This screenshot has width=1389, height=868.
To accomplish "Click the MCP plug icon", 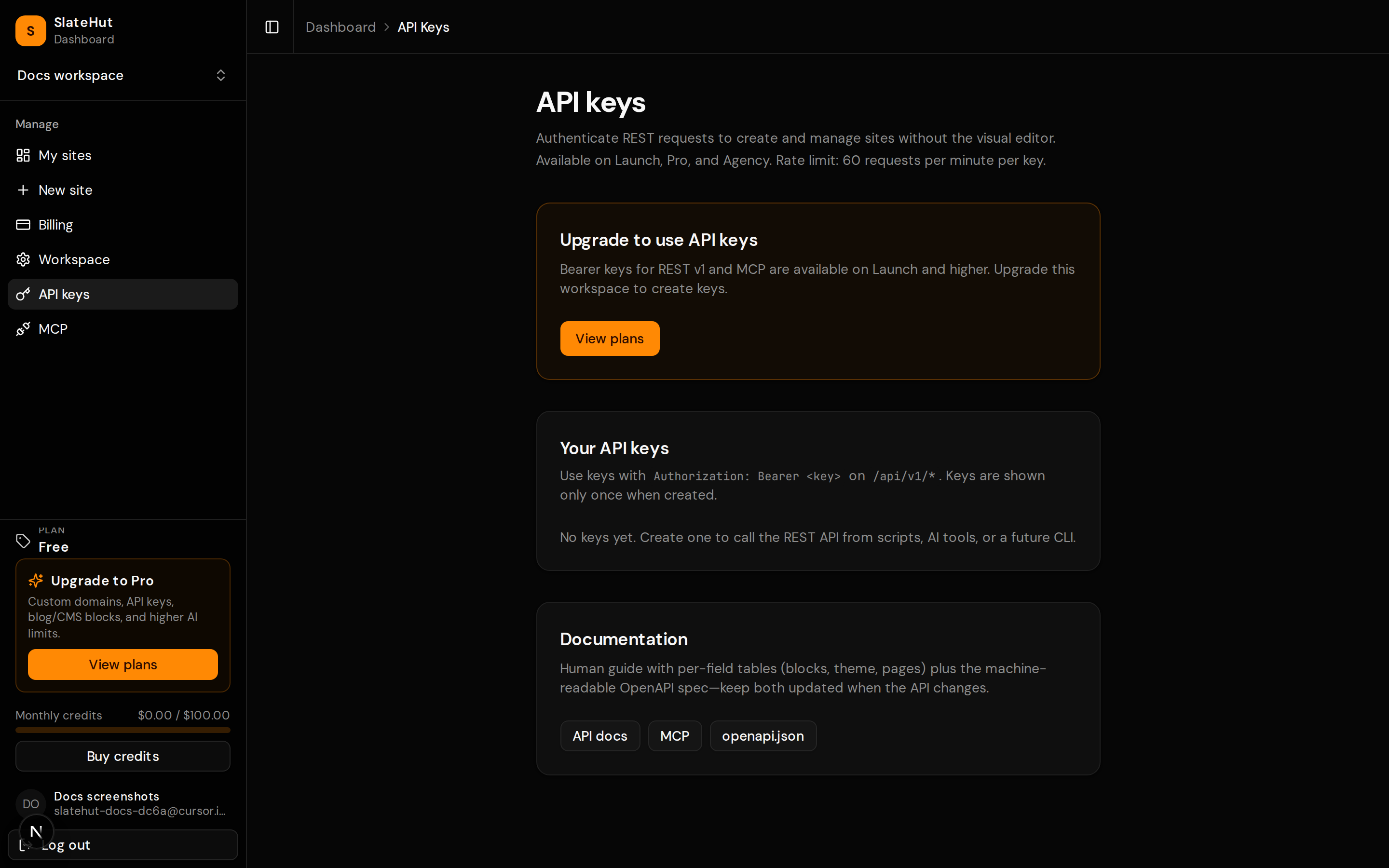I will 23,329.
